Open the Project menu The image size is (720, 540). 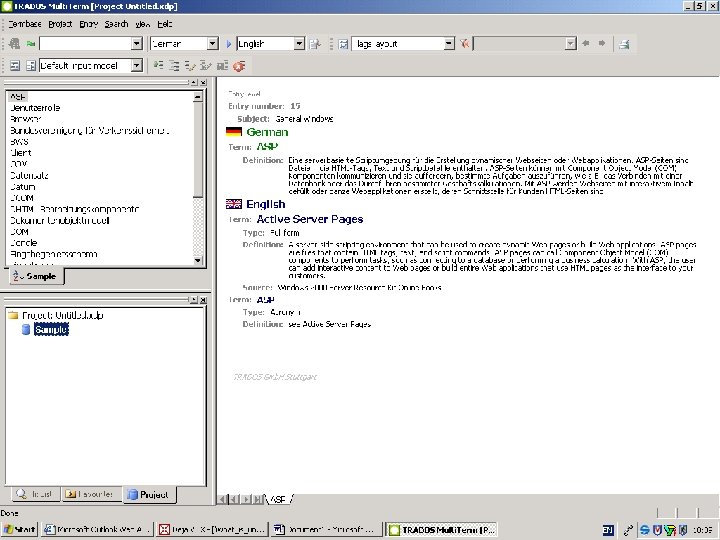(x=60, y=24)
